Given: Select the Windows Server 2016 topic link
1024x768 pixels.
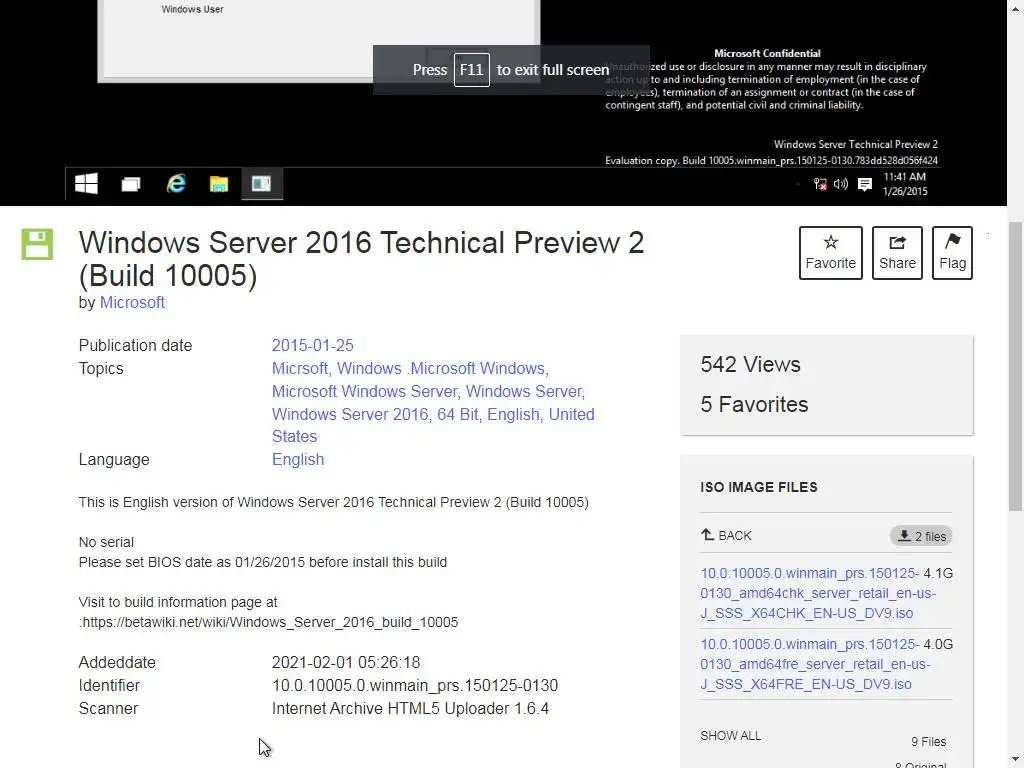Looking at the screenshot, I should coord(350,414).
